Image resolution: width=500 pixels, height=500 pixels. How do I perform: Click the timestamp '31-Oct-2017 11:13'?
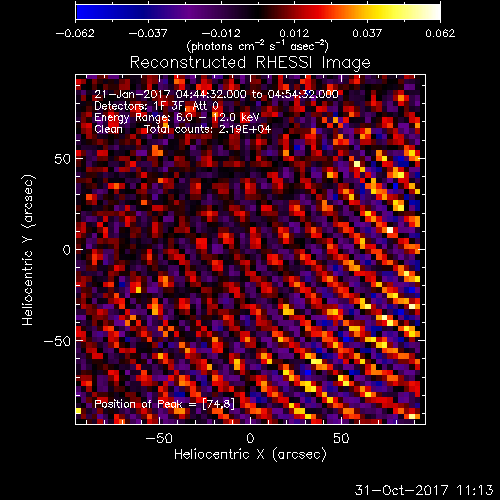click(424, 490)
